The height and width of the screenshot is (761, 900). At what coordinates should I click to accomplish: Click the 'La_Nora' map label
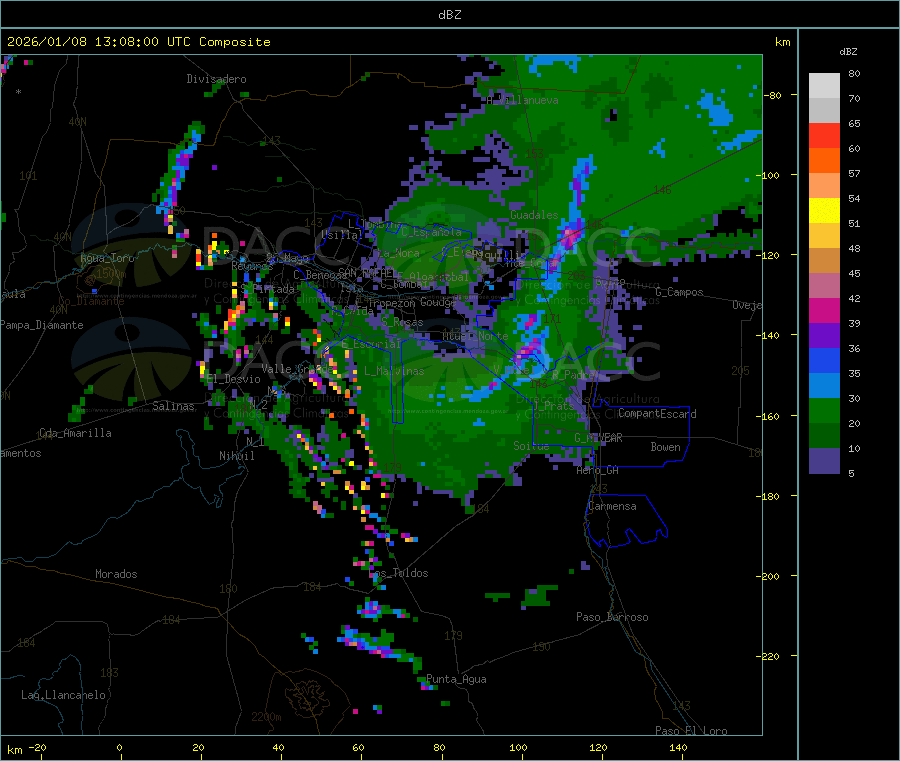point(398,254)
